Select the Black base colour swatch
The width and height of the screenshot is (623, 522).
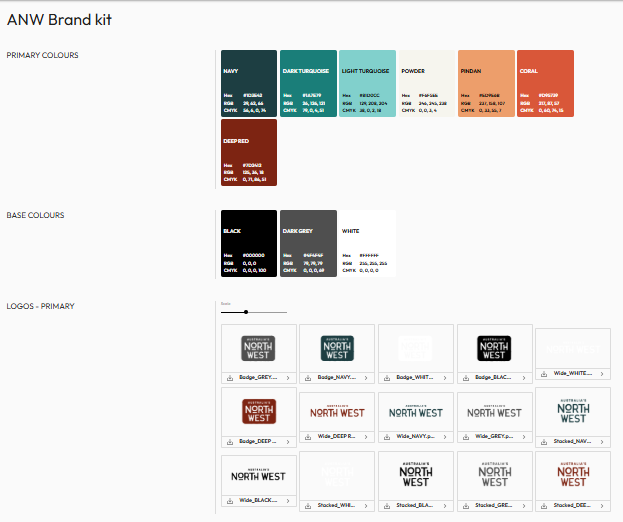point(249,244)
